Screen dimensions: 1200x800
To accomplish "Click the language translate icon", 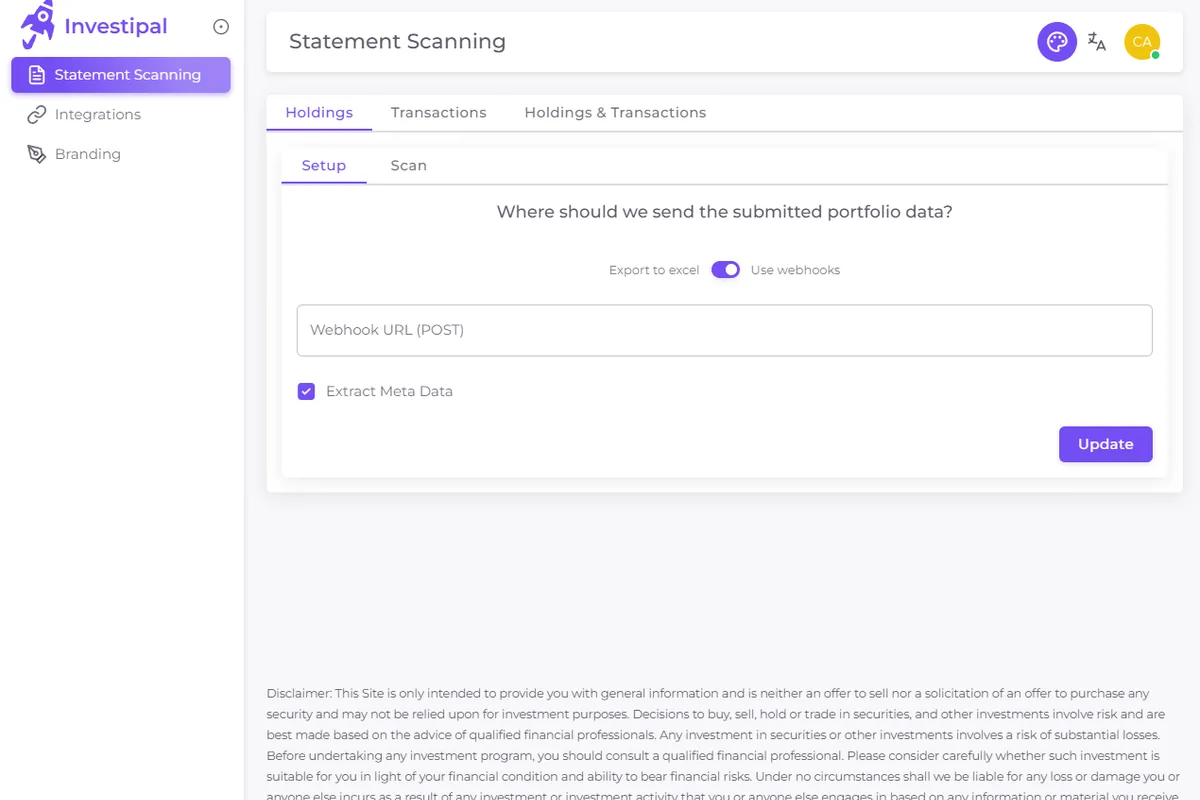I will click(1097, 42).
